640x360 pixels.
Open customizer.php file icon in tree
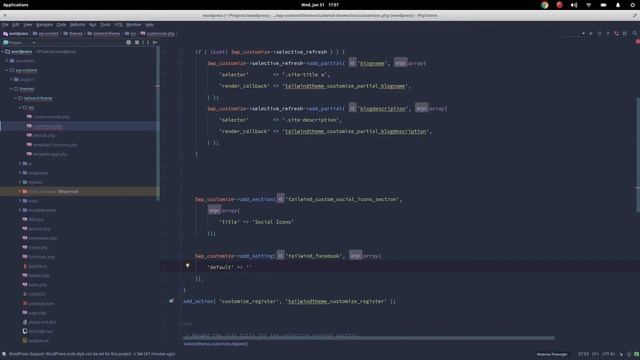pyautogui.click(x=29, y=126)
